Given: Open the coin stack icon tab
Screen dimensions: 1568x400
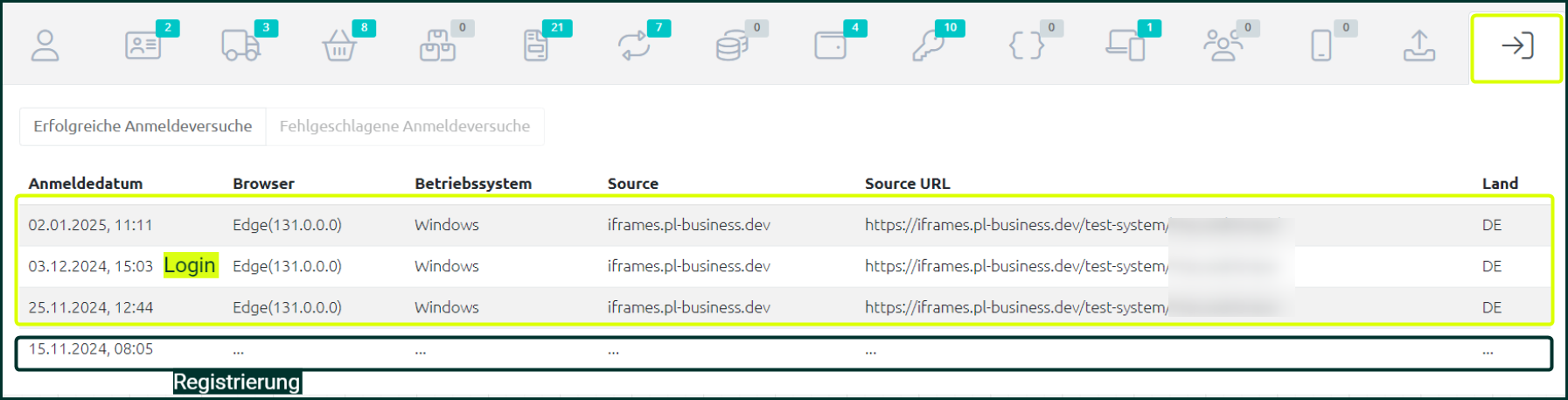Looking at the screenshot, I should click(732, 46).
